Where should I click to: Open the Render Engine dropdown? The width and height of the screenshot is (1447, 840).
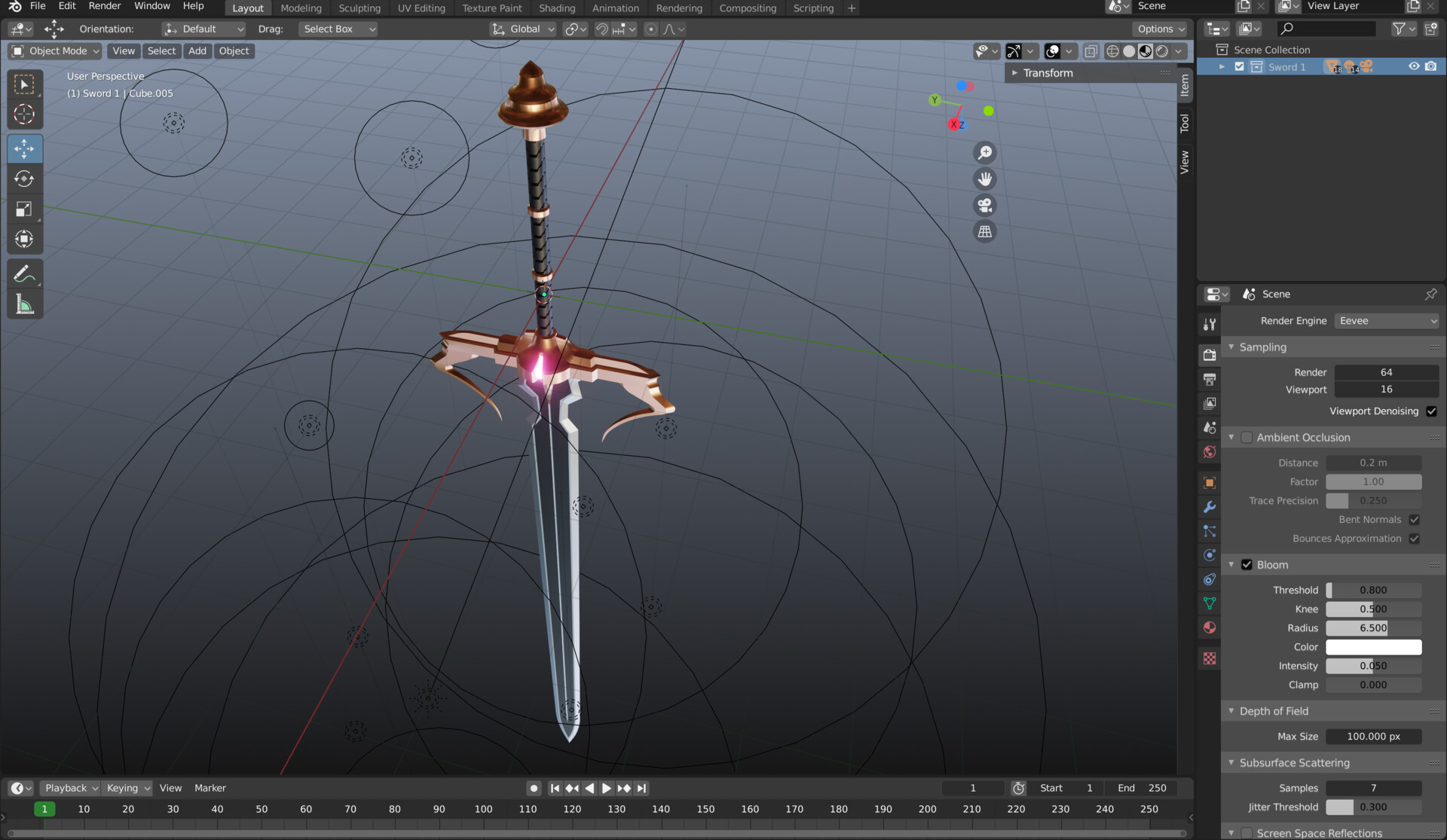click(1387, 321)
